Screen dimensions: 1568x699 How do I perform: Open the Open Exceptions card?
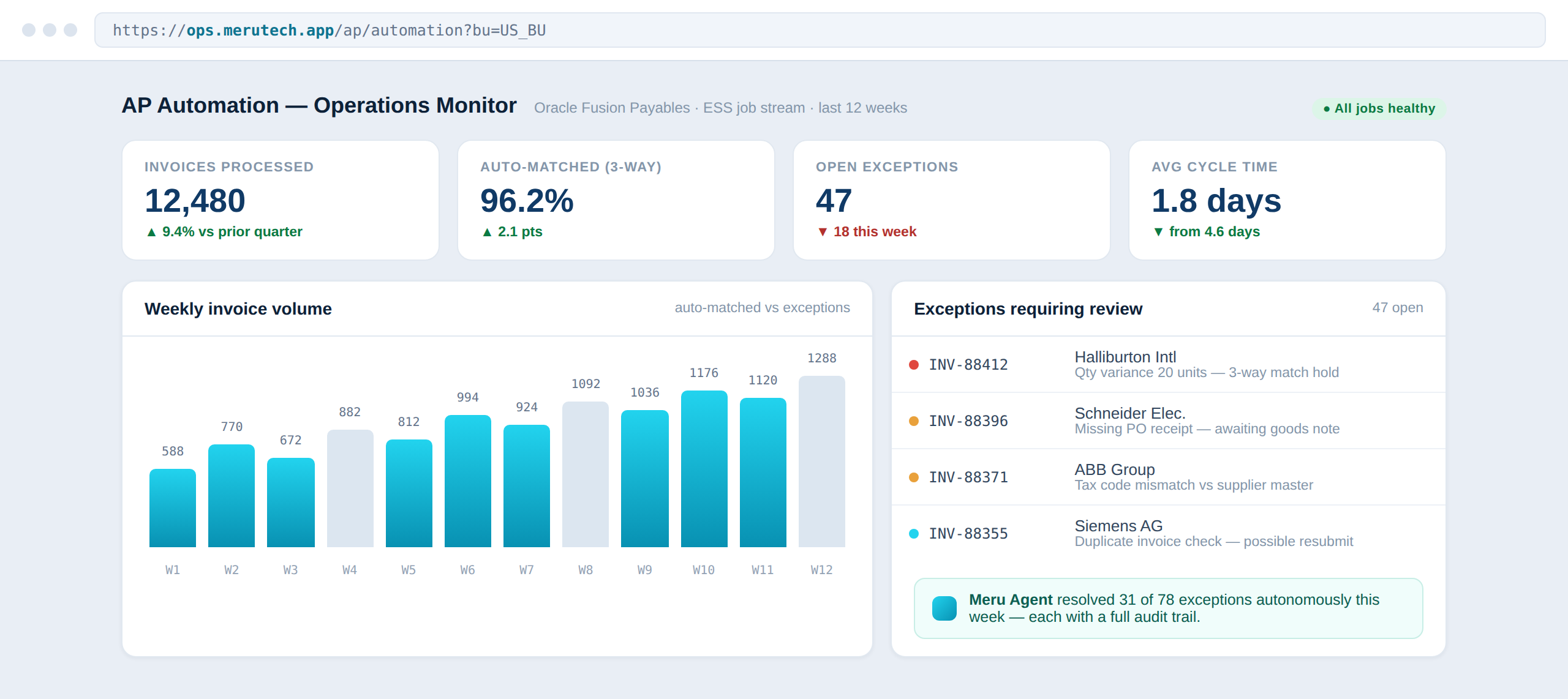[x=952, y=200]
